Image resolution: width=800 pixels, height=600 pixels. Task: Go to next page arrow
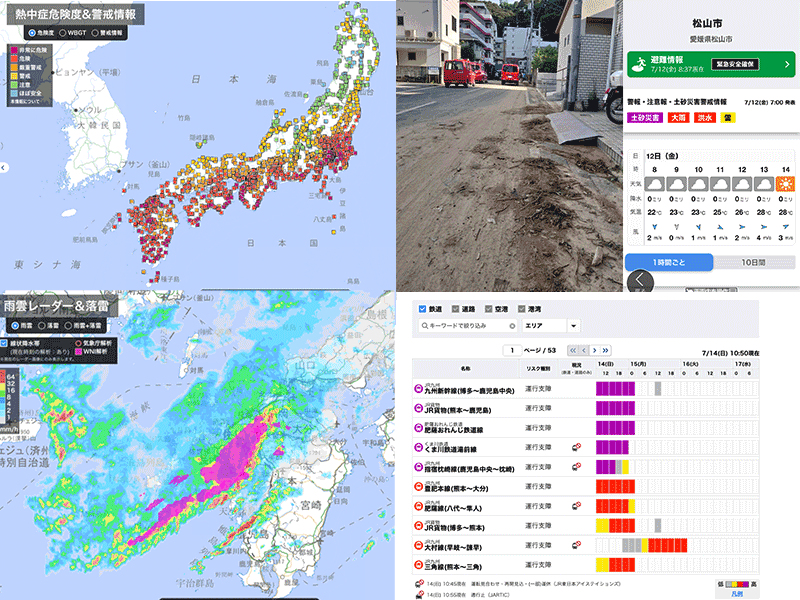click(x=594, y=350)
